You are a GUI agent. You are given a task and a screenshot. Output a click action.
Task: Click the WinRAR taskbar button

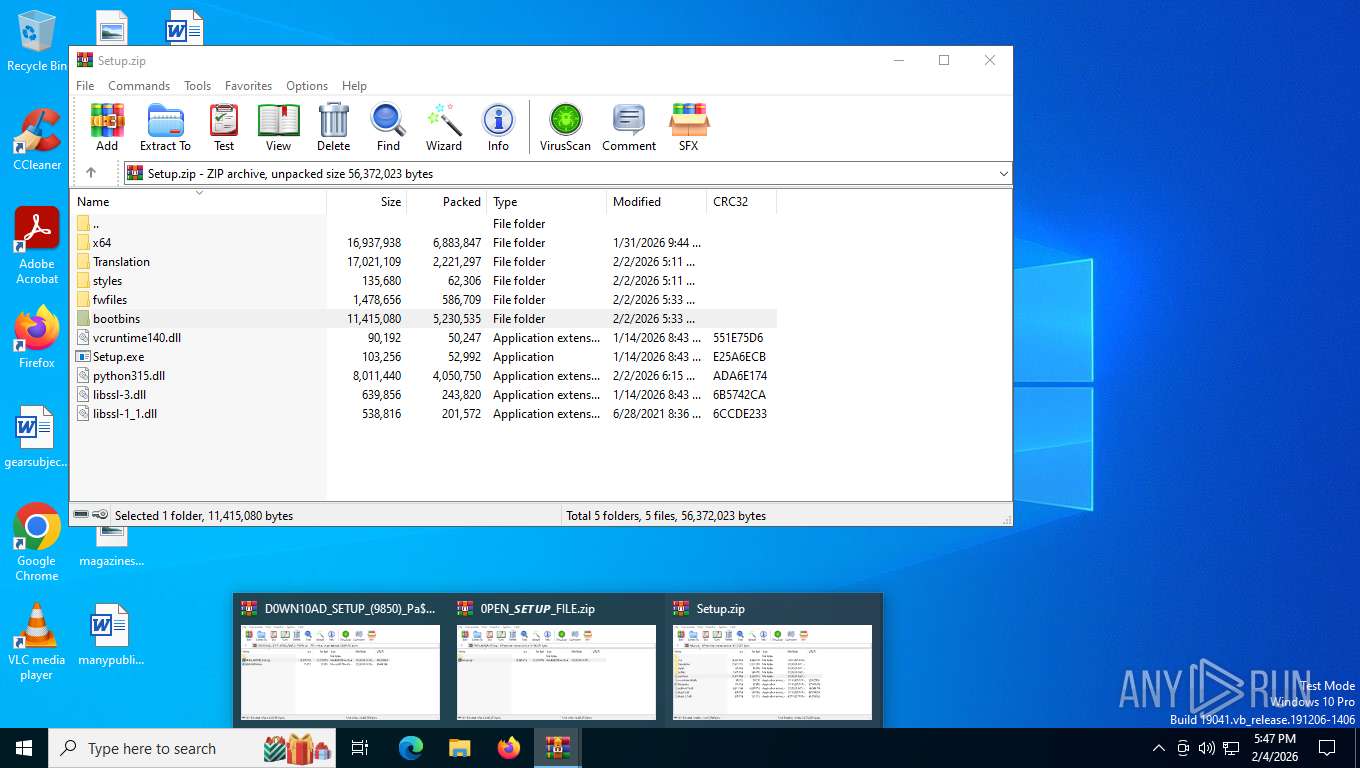[x=558, y=748]
